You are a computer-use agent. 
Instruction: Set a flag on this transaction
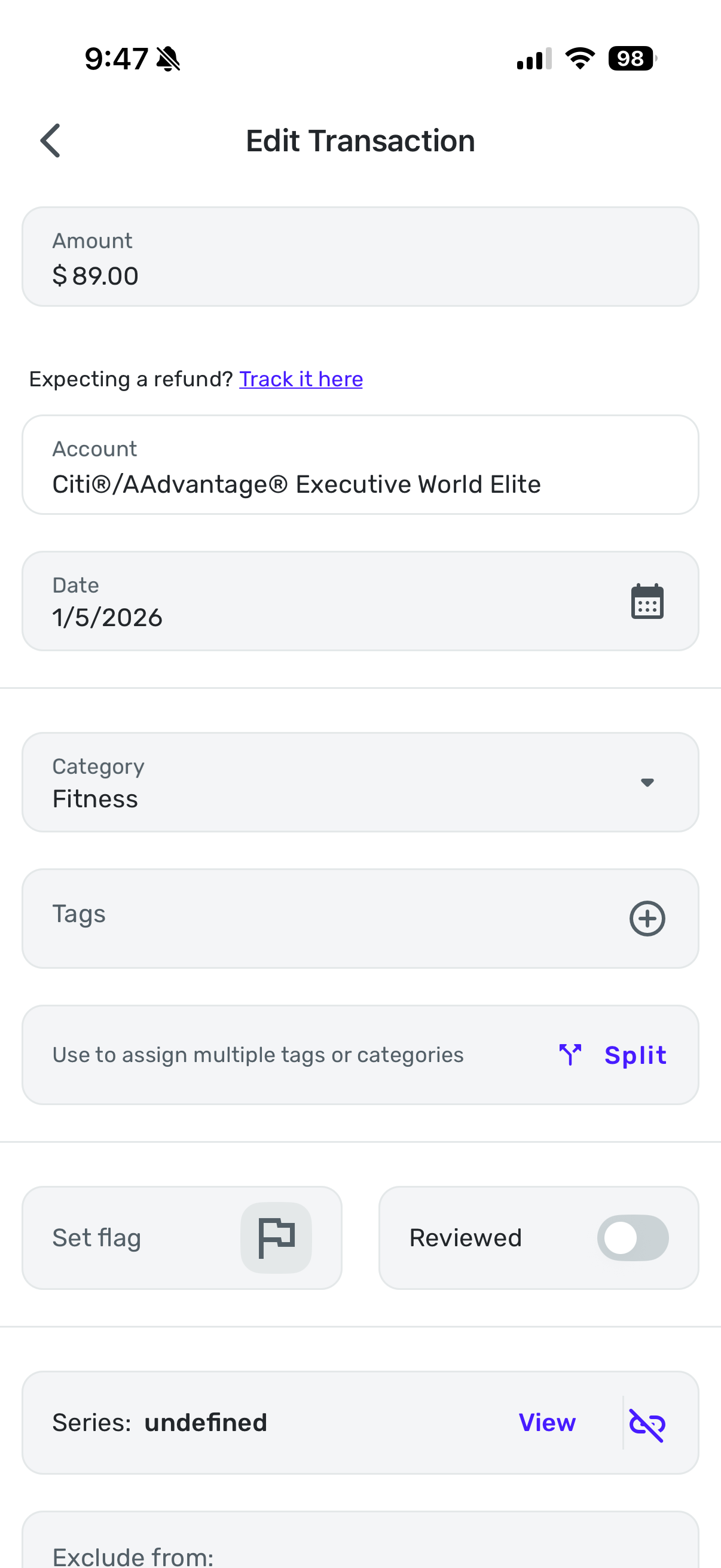point(276,1237)
